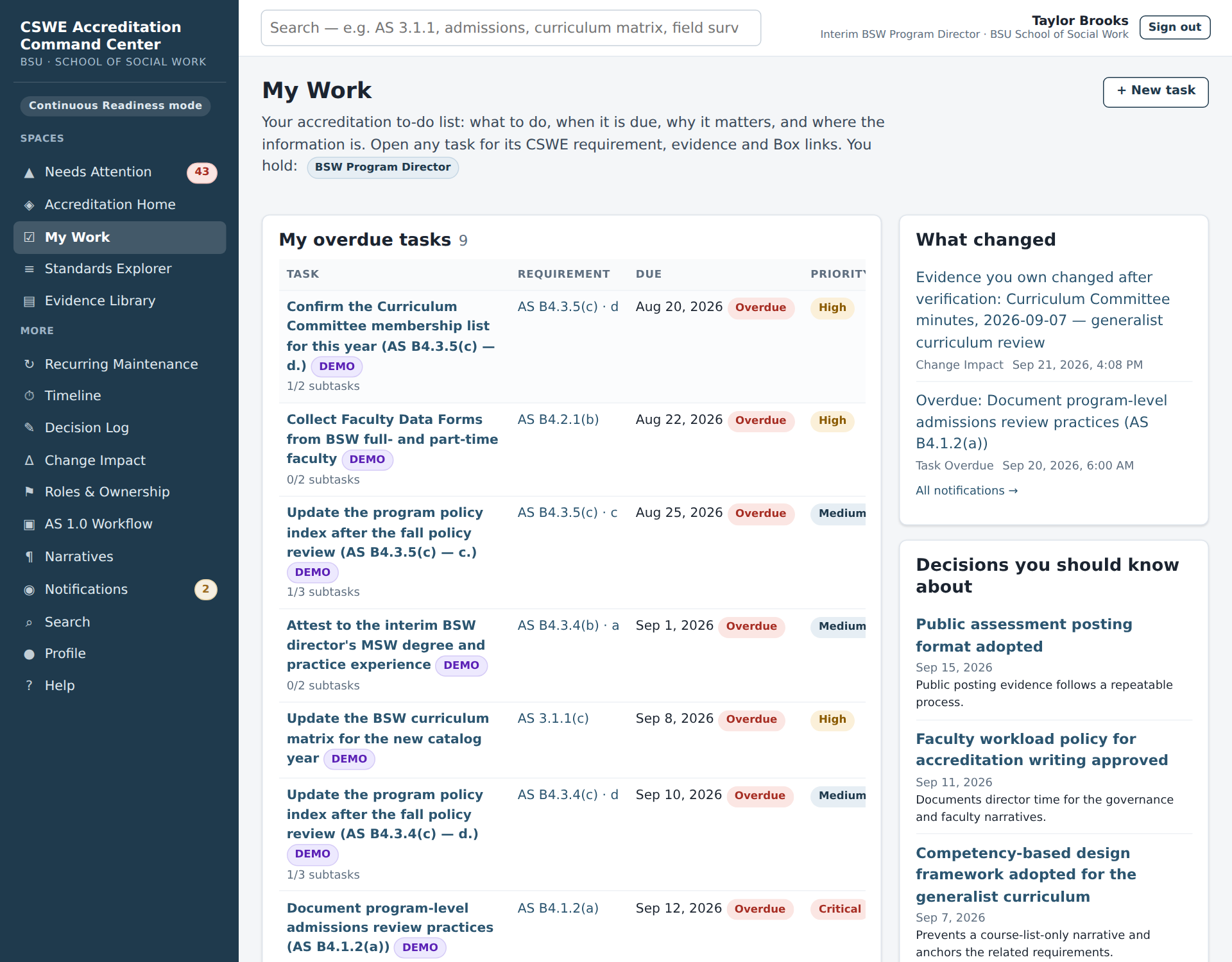Open Standards Explorer from the sidebar

(119, 269)
